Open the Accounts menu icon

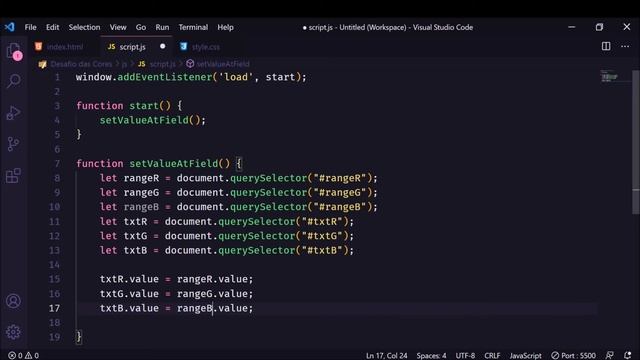click(13, 301)
